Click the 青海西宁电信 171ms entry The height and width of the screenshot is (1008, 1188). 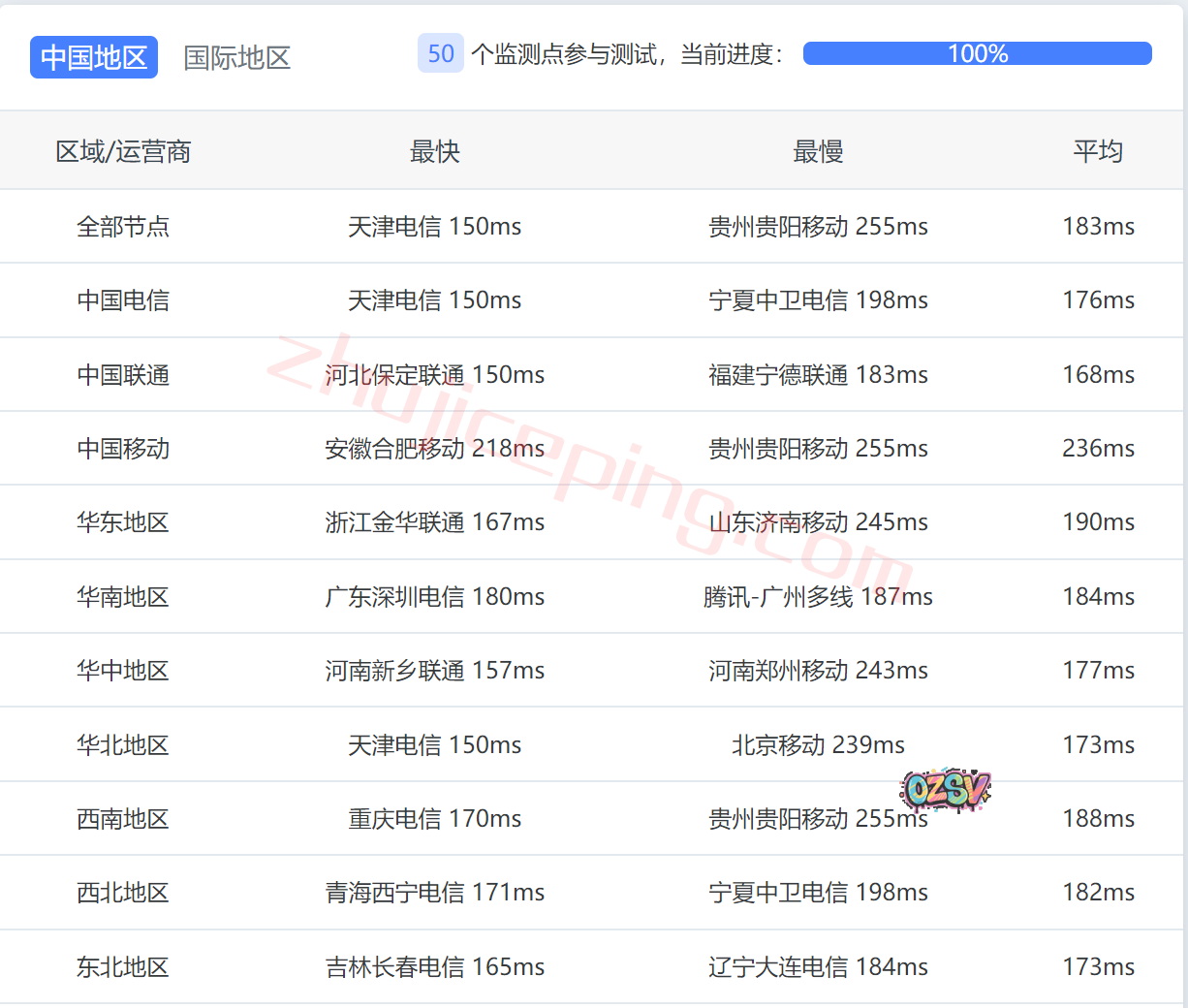[x=434, y=893]
